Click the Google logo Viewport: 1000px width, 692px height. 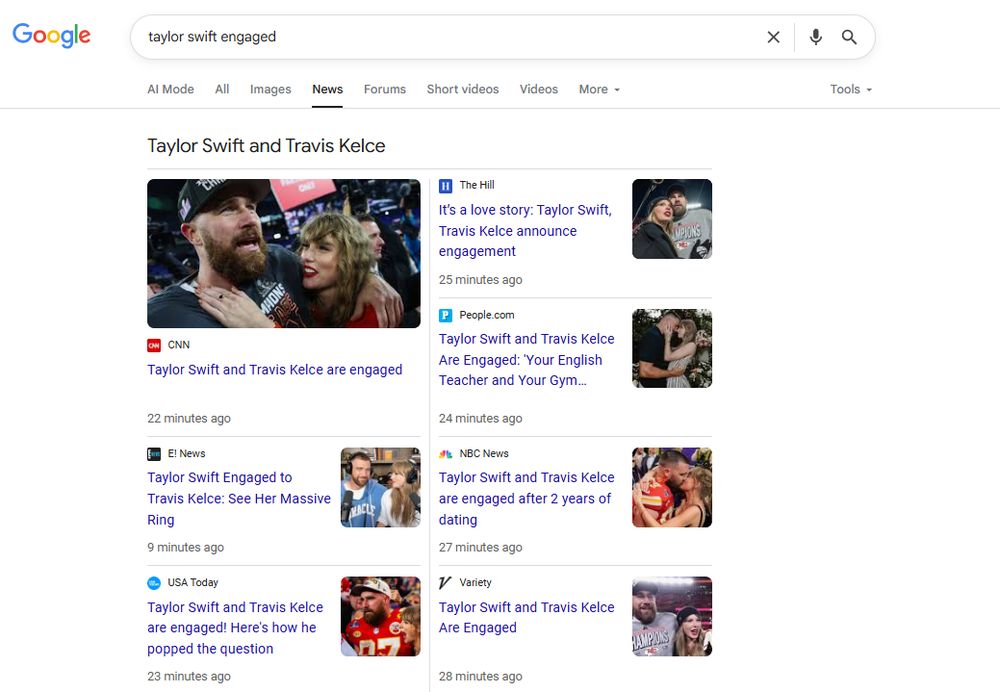tap(51, 36)
